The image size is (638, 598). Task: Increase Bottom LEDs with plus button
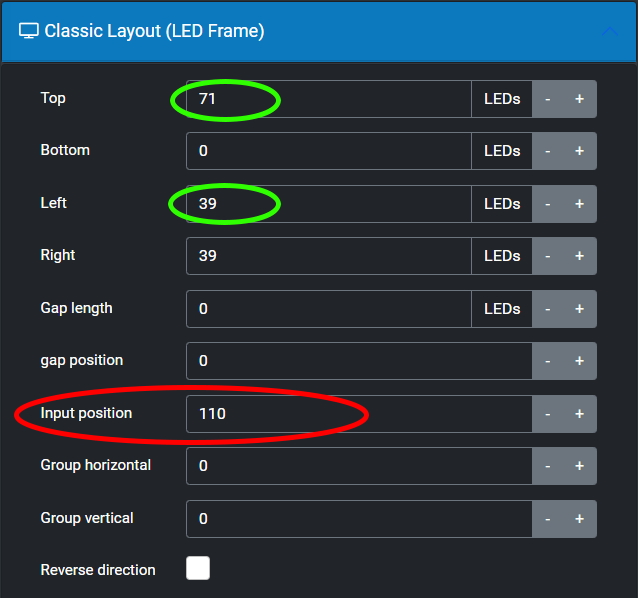(x=579, y=151)
